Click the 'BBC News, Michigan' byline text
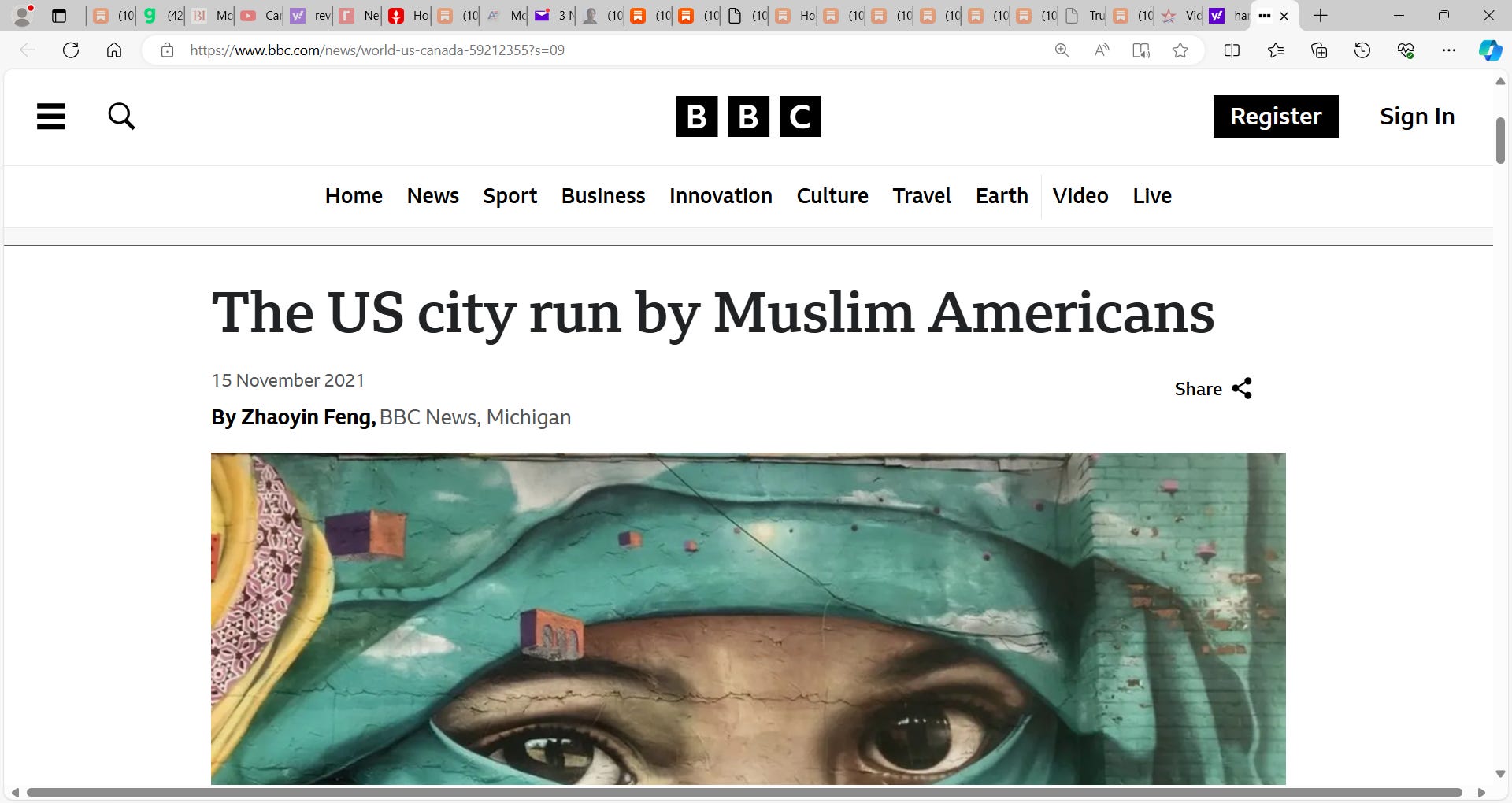The height and width of the screenshot is (803, 1512). click(475, 417)
